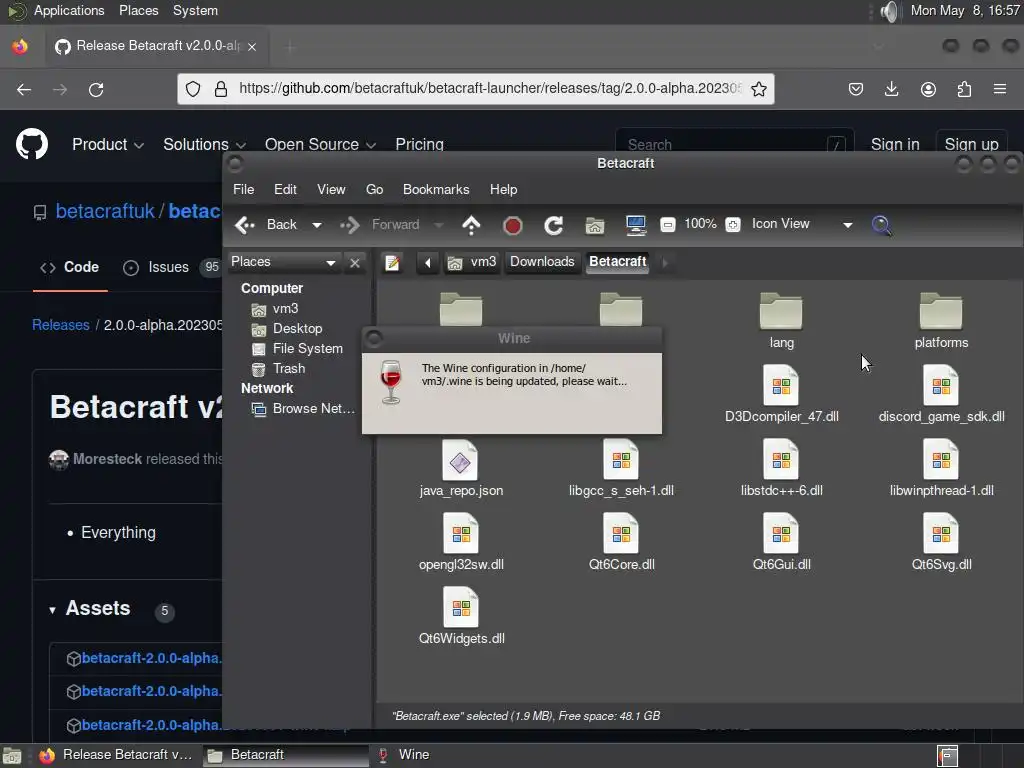The image size is (1024, 768).
Task: Open Firefox extensions puzzle icon
Action: 964,89
